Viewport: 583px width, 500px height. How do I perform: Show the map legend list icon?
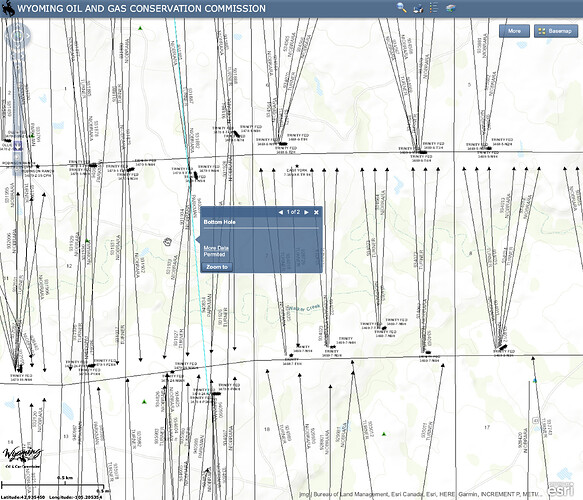click(x=434, y=8)
